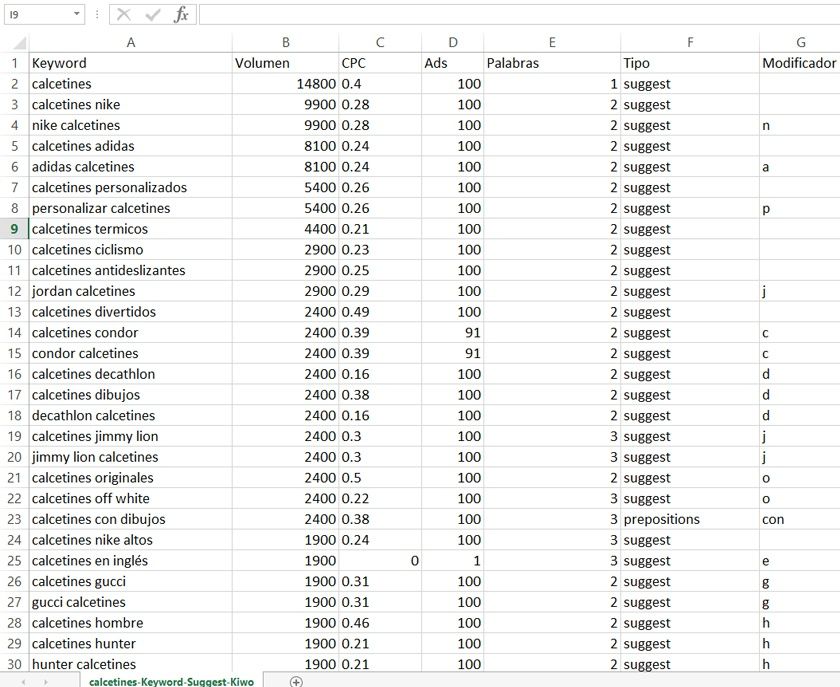
Task: Click the Tipo header cell
Action: 690,63
